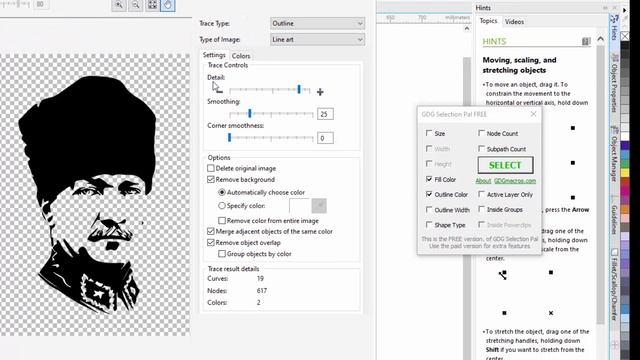Switch to the Colors tab
Viewport: 640px width, 360px height.
[x=241, y=56]
